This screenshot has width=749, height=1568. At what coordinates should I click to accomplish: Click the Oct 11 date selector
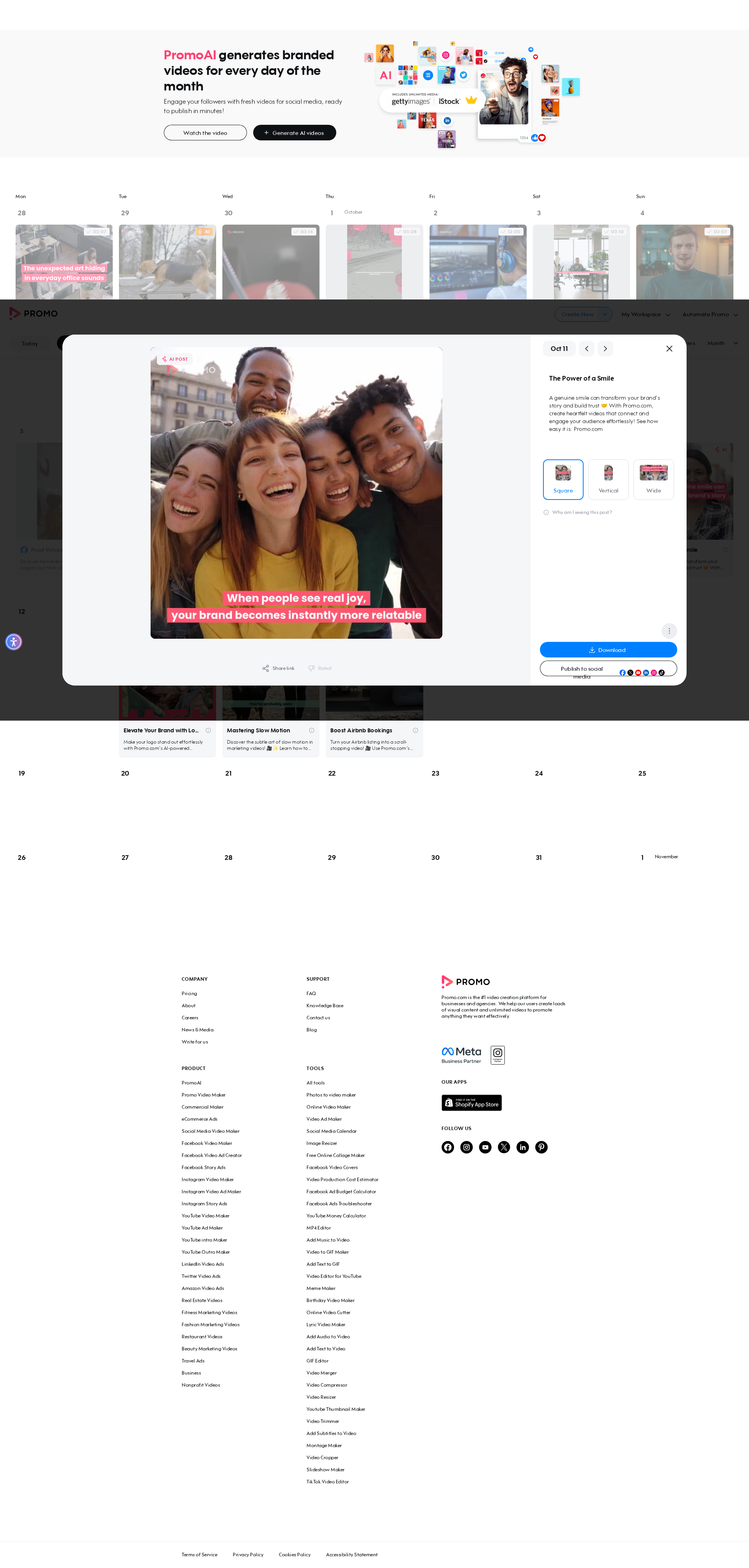tap(559, 349)
